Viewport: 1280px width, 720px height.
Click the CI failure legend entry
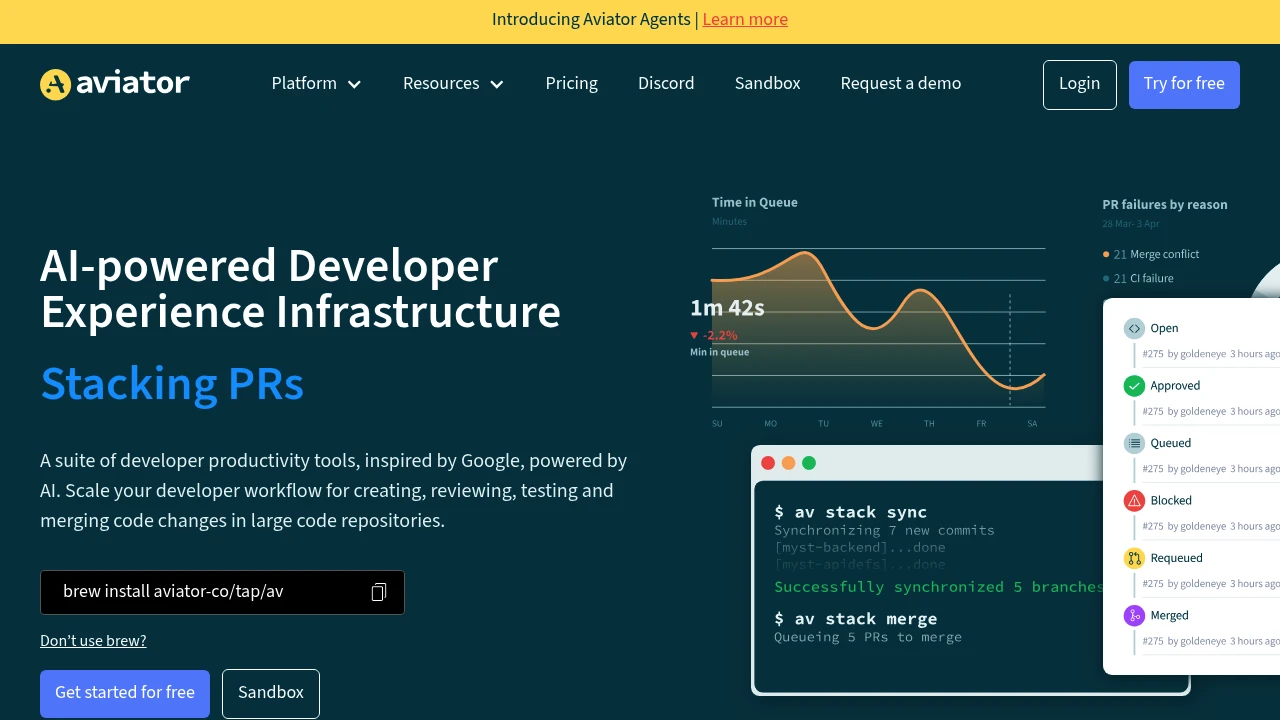1138,278
